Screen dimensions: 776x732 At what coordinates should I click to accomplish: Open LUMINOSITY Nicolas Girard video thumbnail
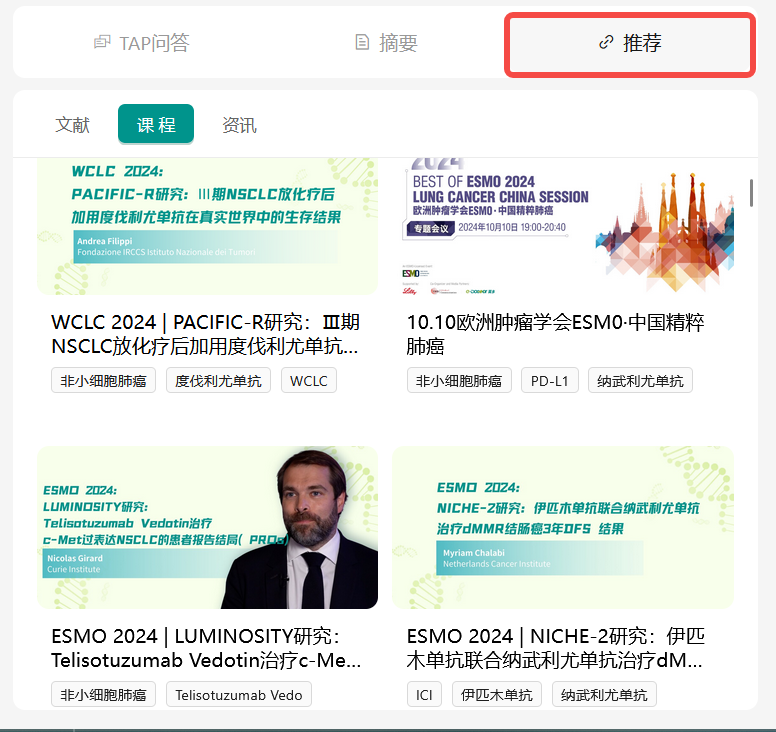tap(207, 528)
